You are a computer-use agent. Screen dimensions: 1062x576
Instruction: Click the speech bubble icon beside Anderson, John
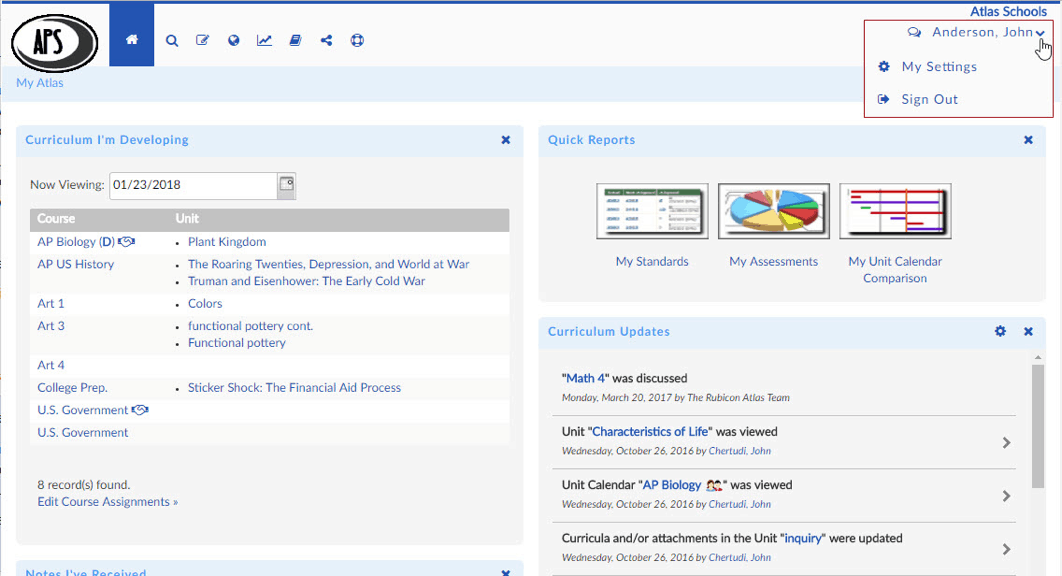coord(914,33)
